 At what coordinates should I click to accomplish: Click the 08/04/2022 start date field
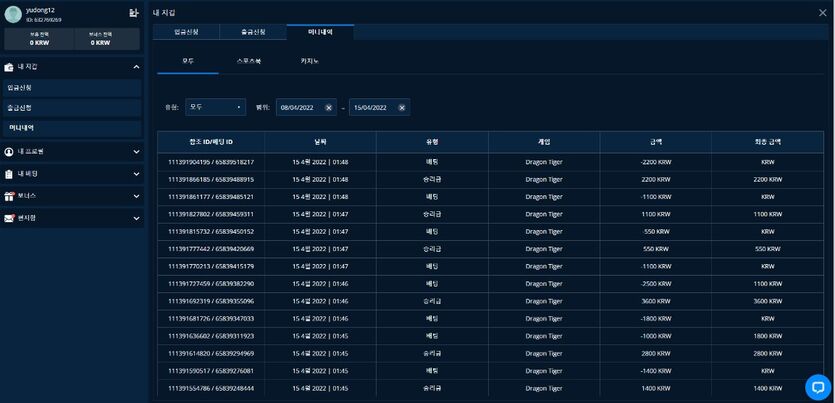306,108
